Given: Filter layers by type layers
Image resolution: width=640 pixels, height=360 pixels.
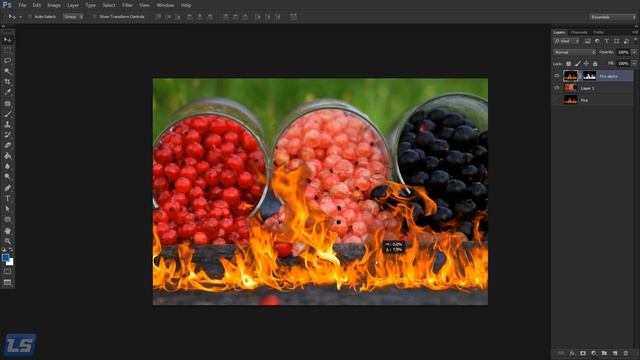Looking at the screenshot, I should 607,41.
